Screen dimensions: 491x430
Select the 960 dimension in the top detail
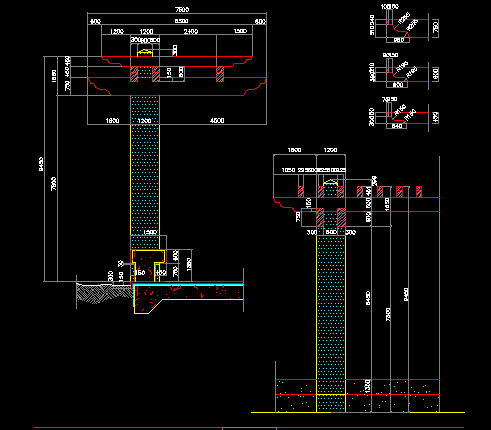399,40
